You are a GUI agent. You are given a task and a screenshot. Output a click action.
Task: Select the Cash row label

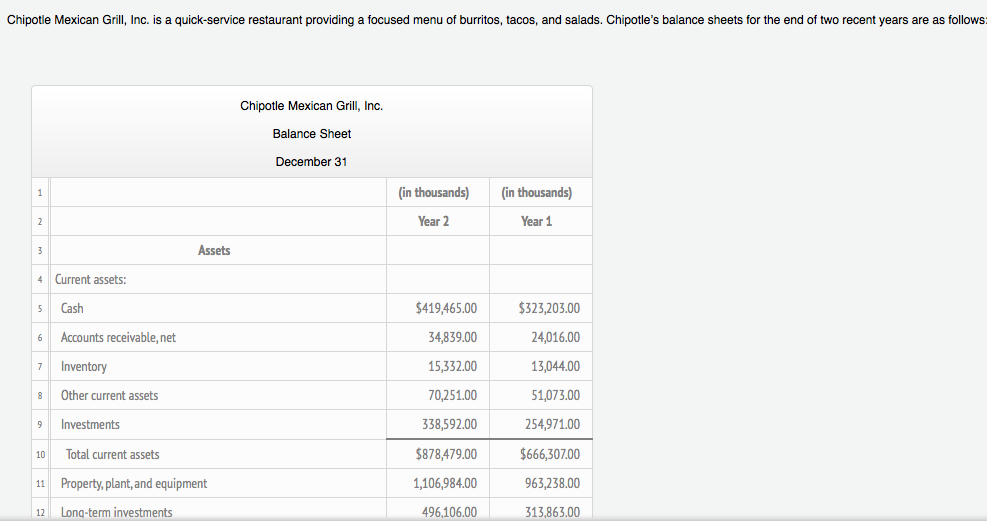pos(72,308)
